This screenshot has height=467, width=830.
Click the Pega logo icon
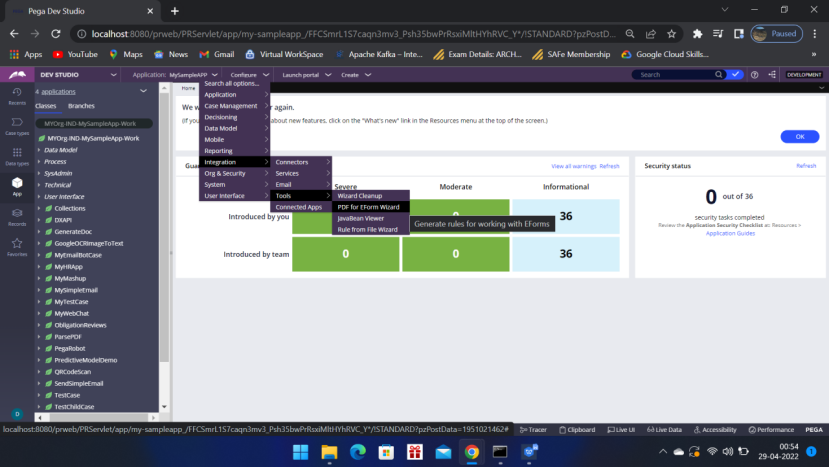(17, 75)
